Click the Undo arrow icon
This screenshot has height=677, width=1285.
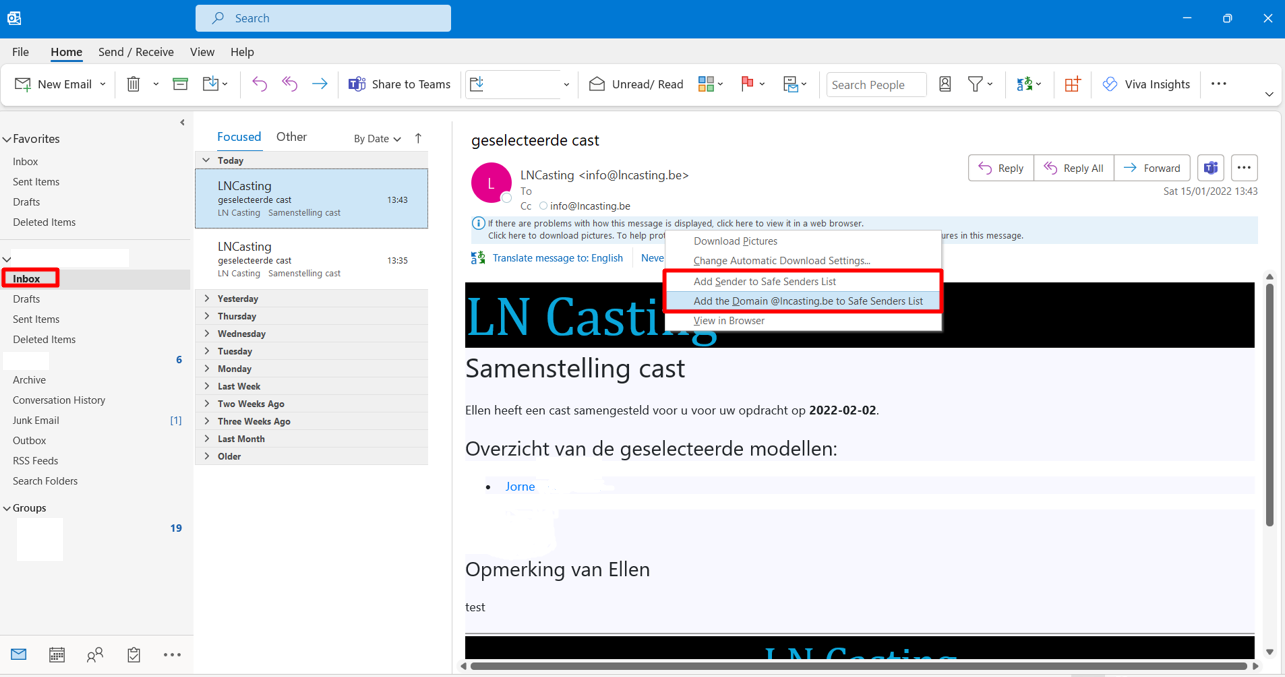pos(259,85)
